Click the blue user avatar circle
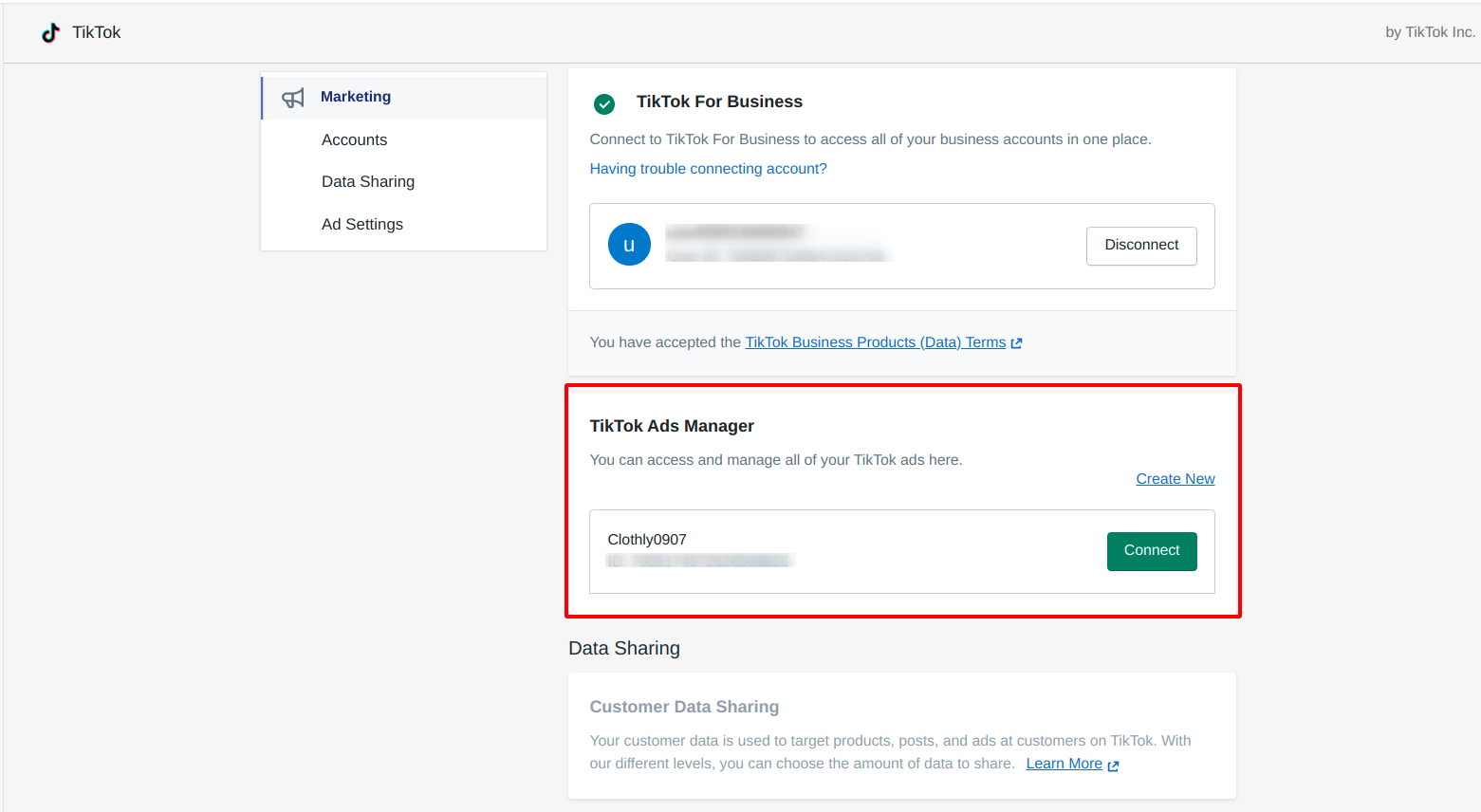Image resolution: width=1481 pixels, height=812 pixels. point(629,245)
